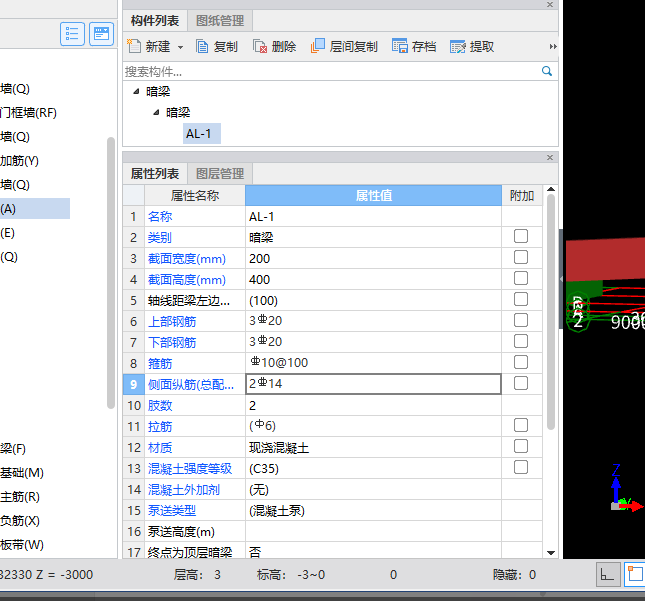
Task: Click the panel collapse arrow beside viewport
Action: 561,279
